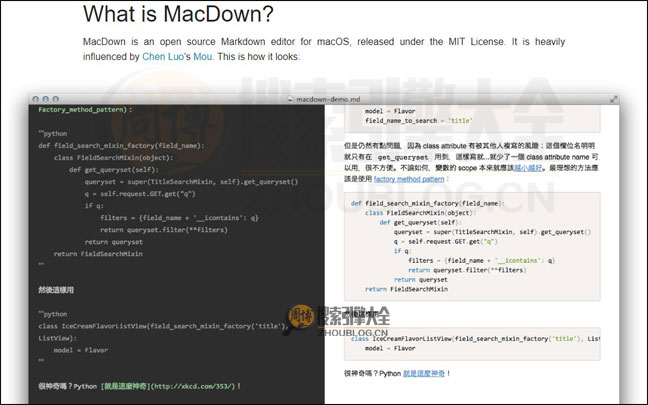The image size is (648, 405).
Task: Open the Chen Luo link
Action: 163,57
